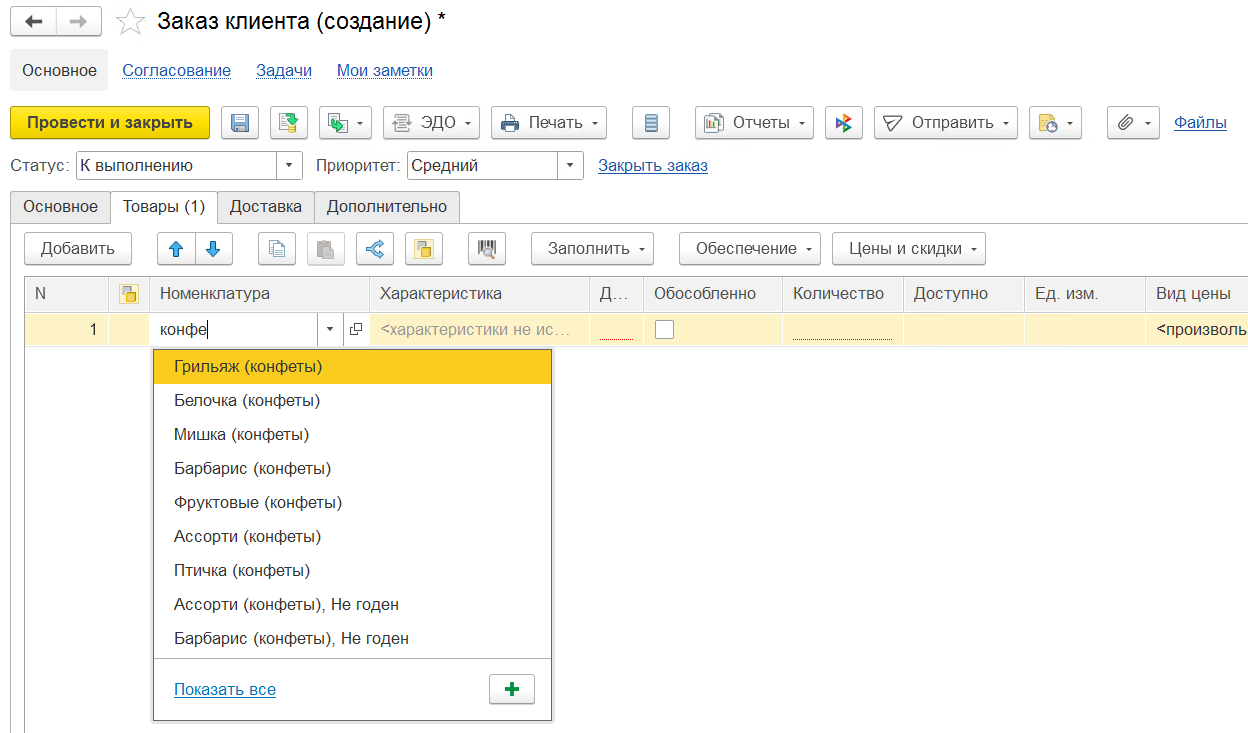Select Ассорти (конфеты), Не годен
Viewport: 1248px width, 733px height.
[352, 604]
